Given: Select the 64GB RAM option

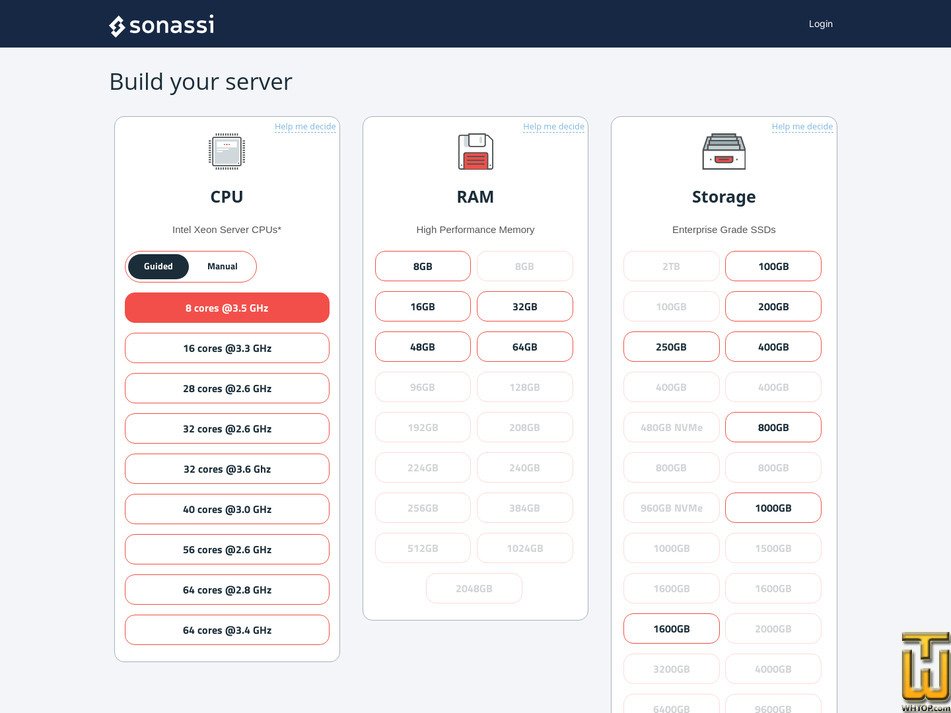Looking at the screenshot, I should tap(525, 347).
